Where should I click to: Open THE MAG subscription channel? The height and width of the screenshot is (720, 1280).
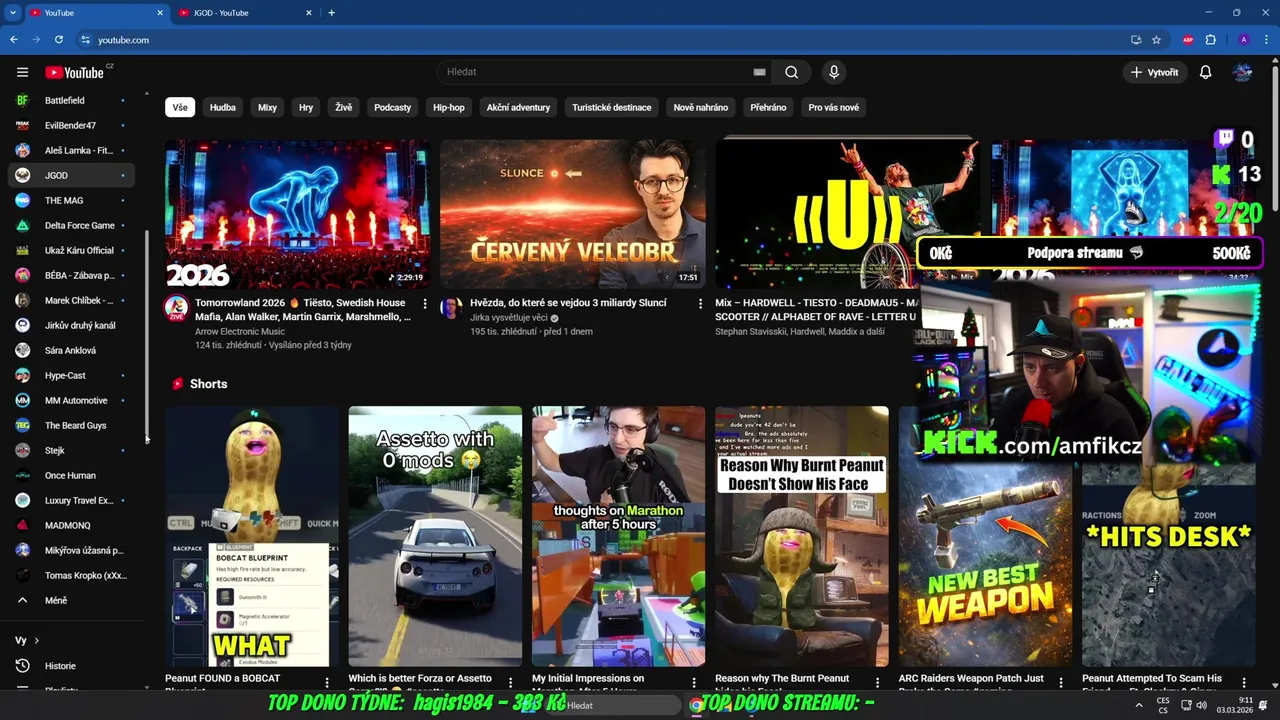pyautogui.click(x=70, y=200)
